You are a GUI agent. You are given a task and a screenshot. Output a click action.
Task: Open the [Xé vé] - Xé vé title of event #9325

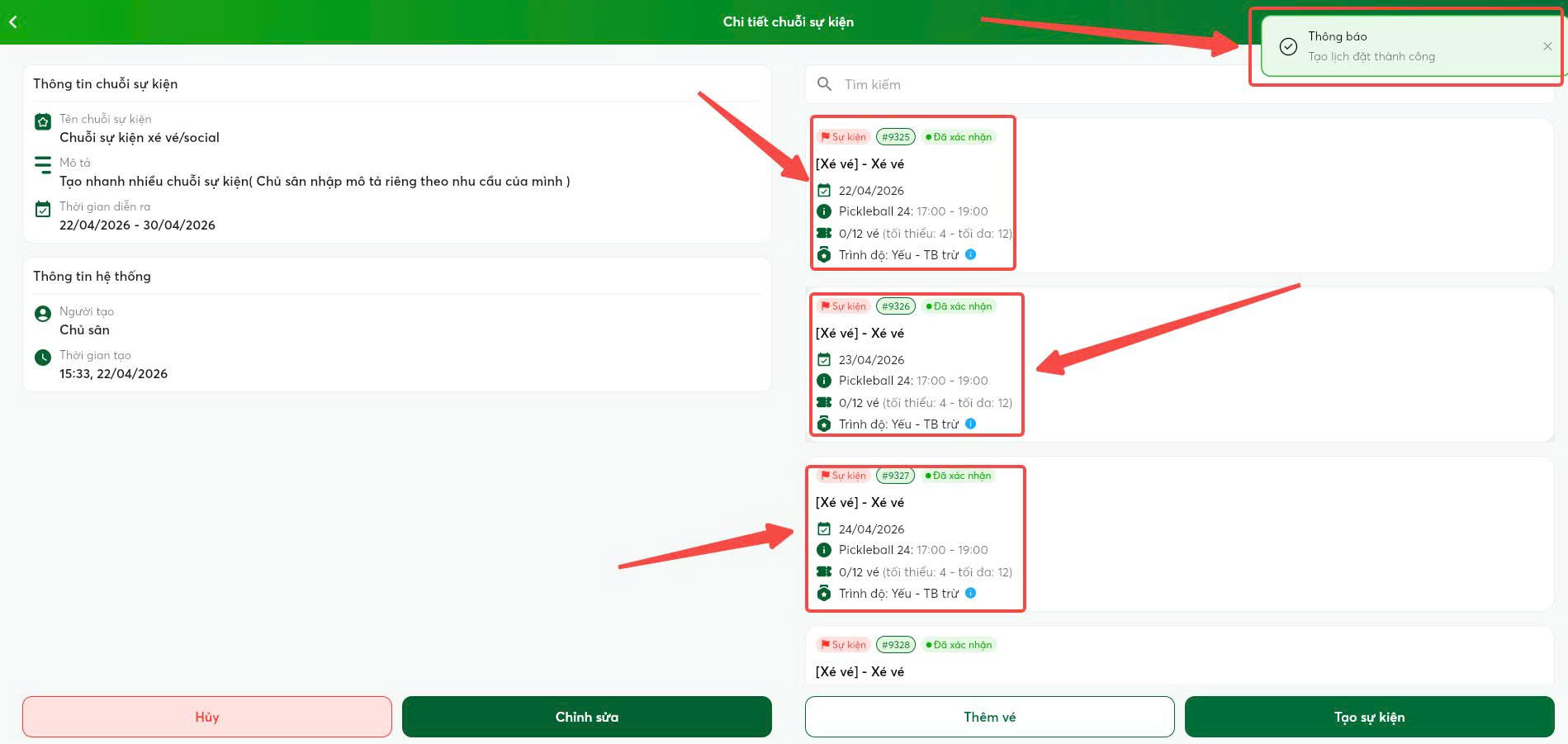tap(860, 164)
